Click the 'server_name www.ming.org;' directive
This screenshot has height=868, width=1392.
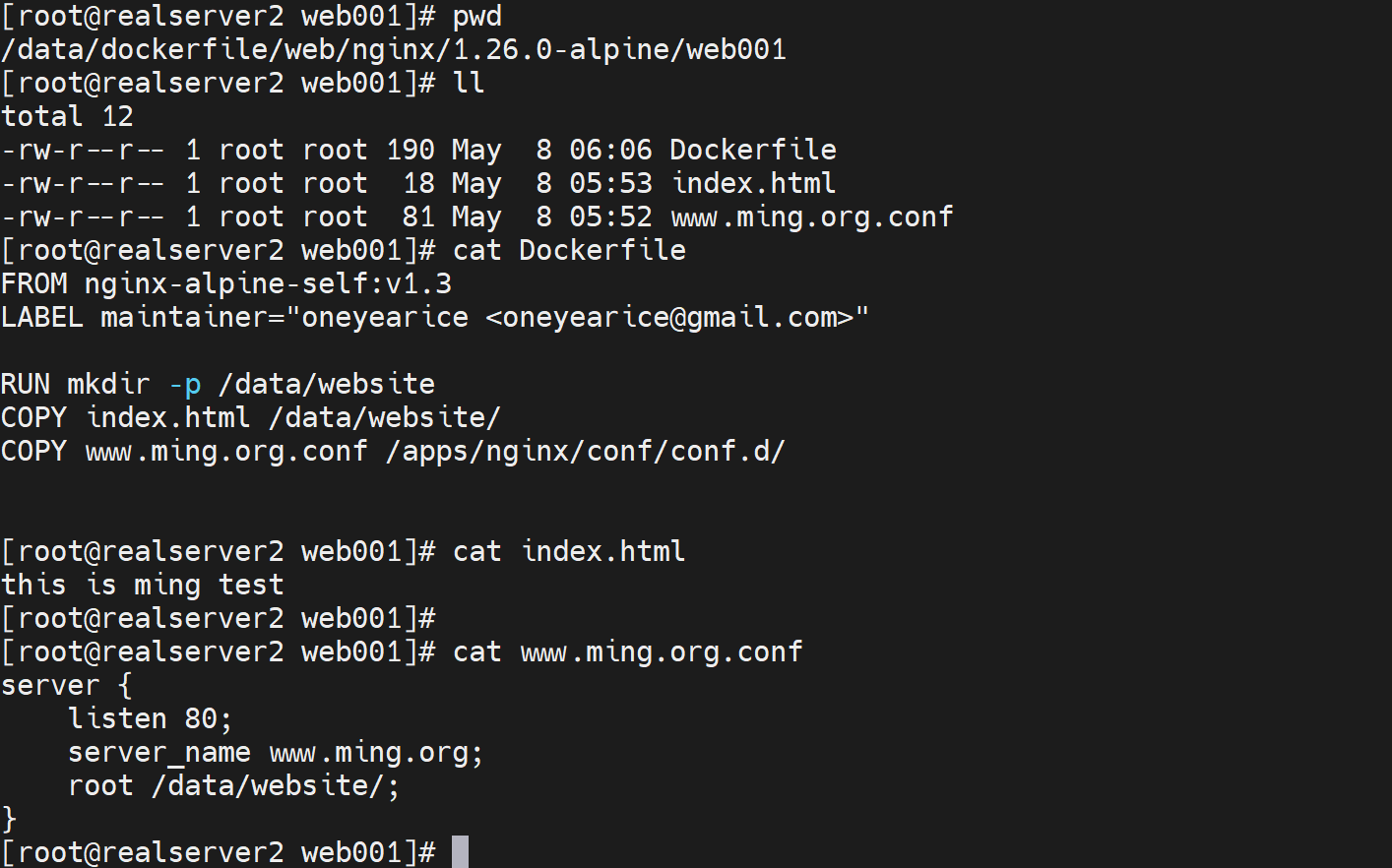[276, 753]
